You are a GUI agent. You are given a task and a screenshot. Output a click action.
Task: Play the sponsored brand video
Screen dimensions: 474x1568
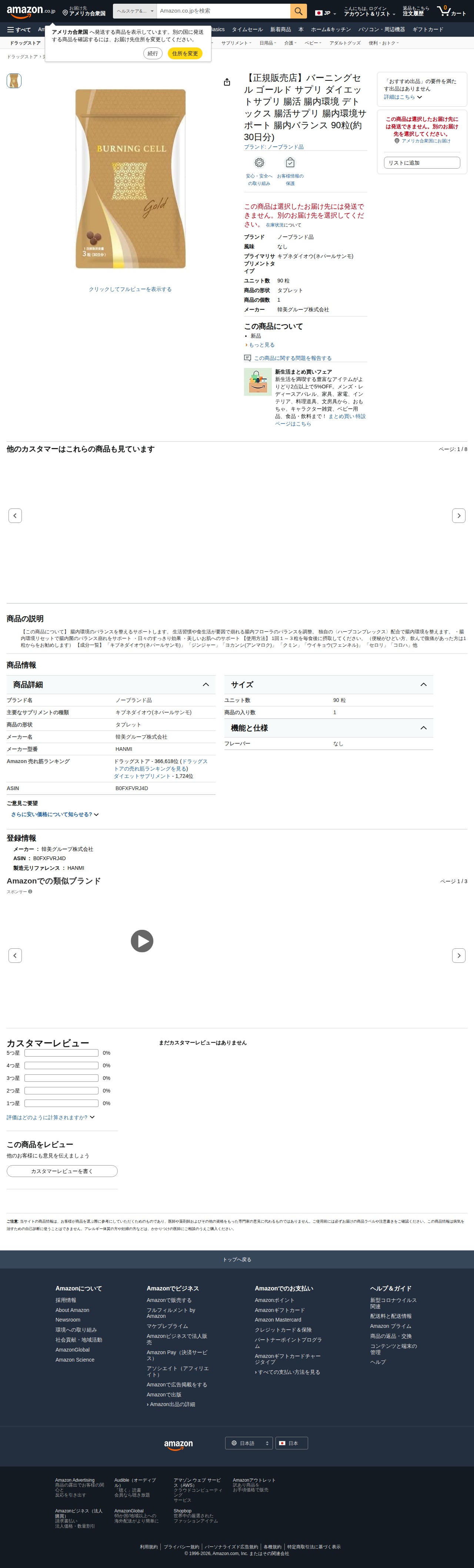coord(142,941)
